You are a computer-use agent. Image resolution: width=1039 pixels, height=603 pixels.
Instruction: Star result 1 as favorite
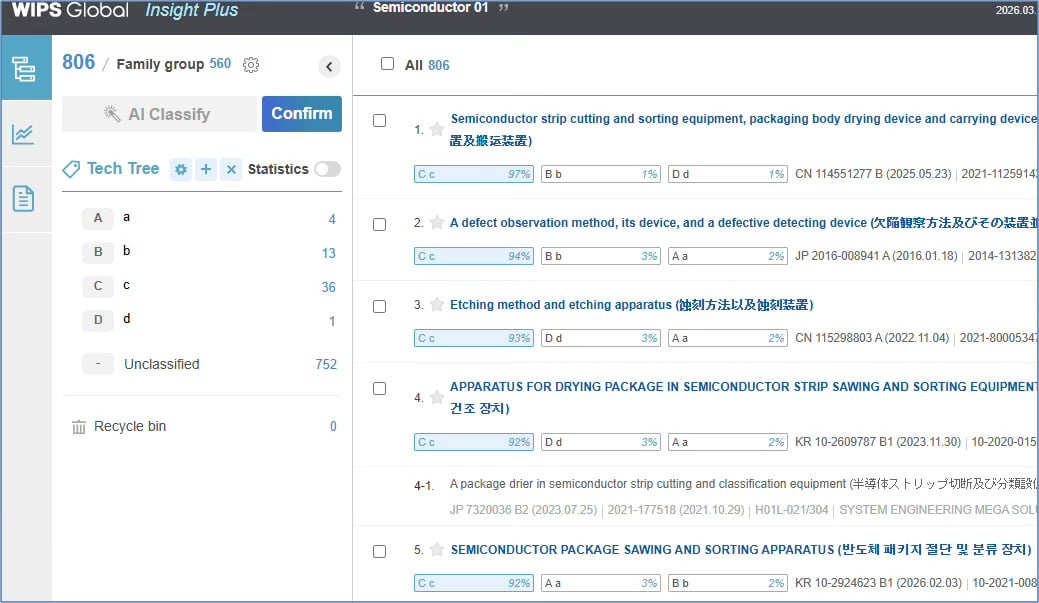click(437, 129)
